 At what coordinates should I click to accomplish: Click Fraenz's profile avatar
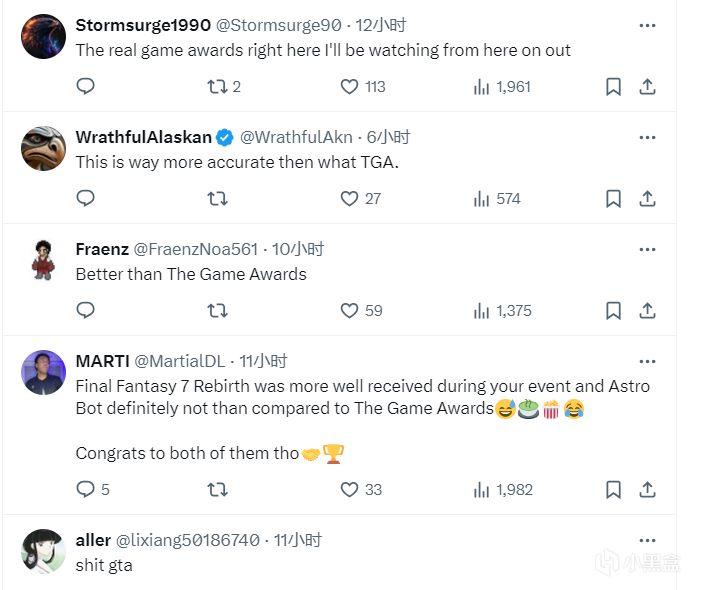tap(43, 260)
